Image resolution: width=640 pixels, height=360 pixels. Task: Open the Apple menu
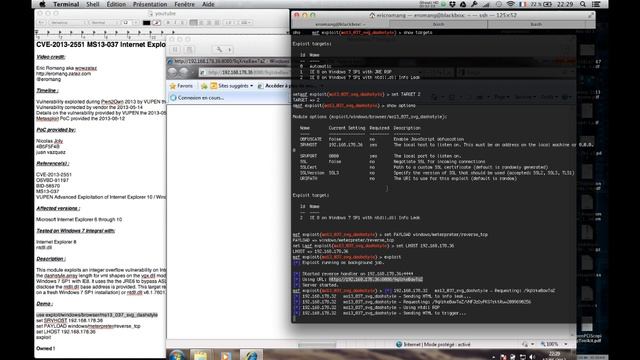pos(42,4)
